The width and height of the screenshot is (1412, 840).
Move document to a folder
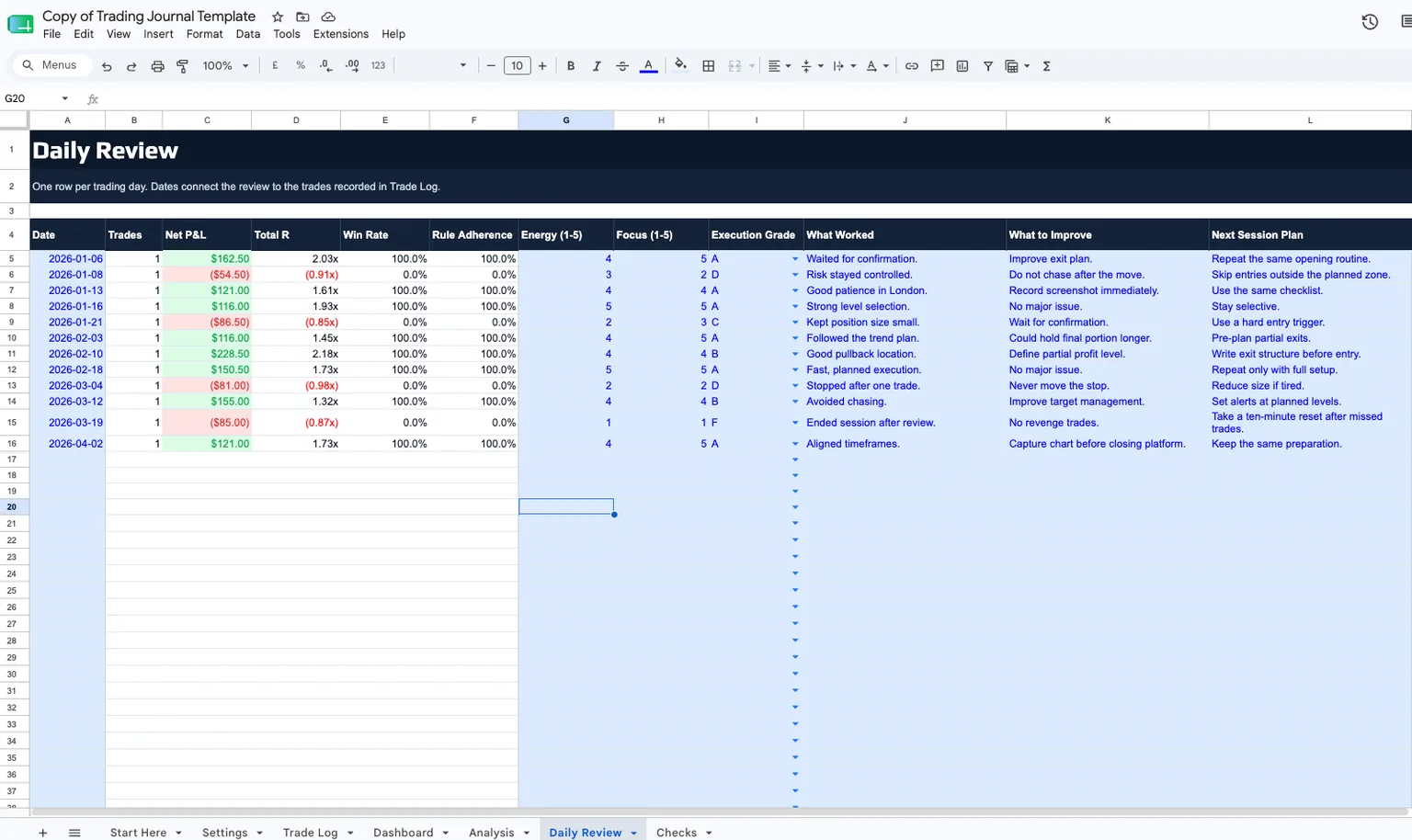pos(302,17)
